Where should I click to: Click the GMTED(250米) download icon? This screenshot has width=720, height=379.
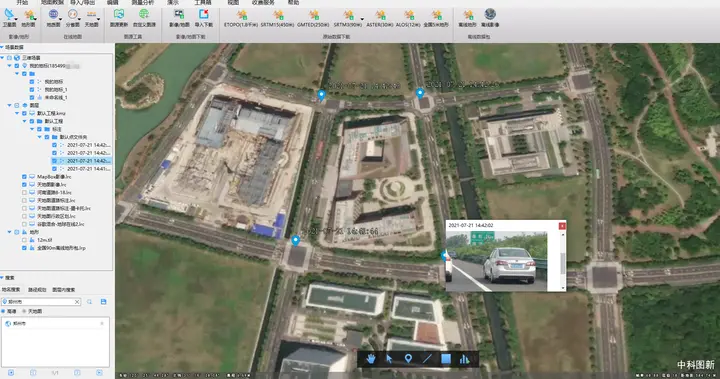pos(314,15)
